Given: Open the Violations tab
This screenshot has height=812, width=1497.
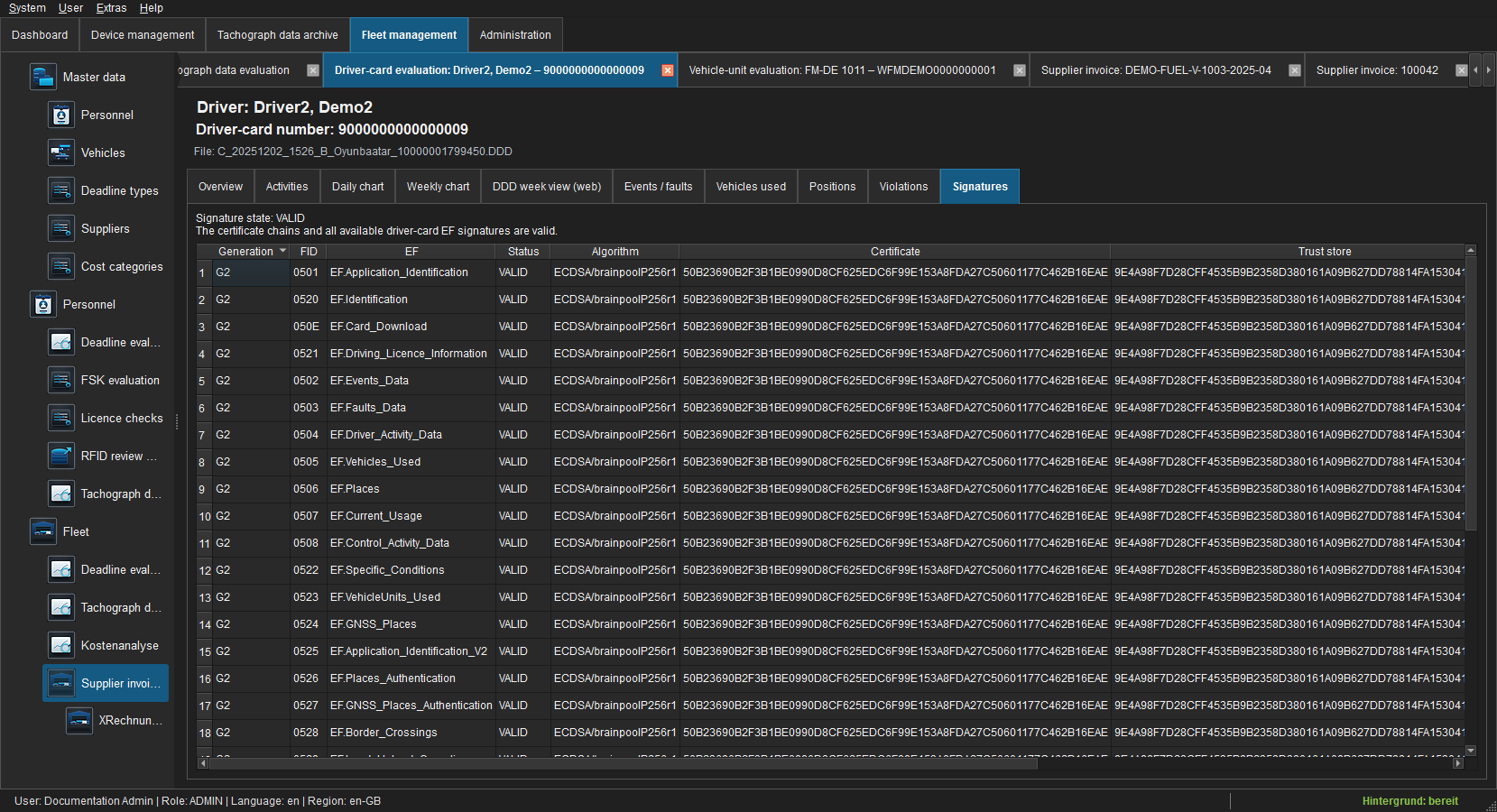Looking at the screenshot, I should [x=904, y=187].
